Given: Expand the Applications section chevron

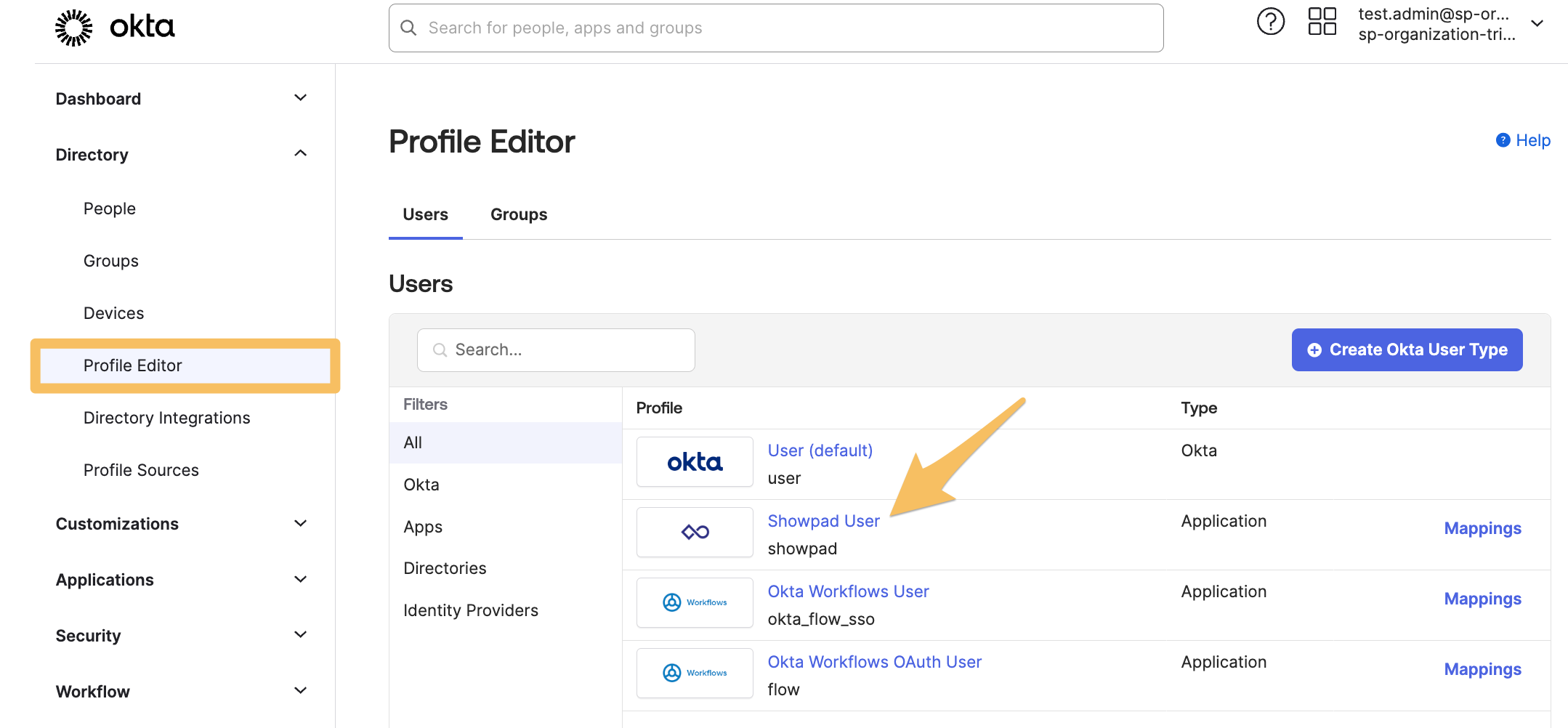Looking at the screenshot, I should click(300, 580).
